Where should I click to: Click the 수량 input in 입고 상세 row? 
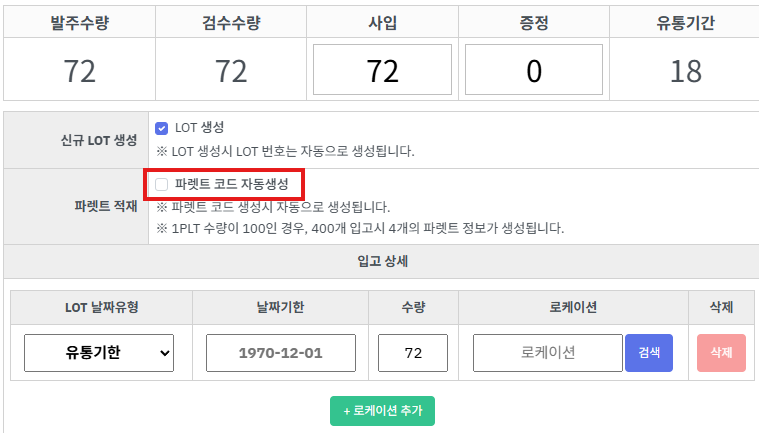[x=412, y=353]
